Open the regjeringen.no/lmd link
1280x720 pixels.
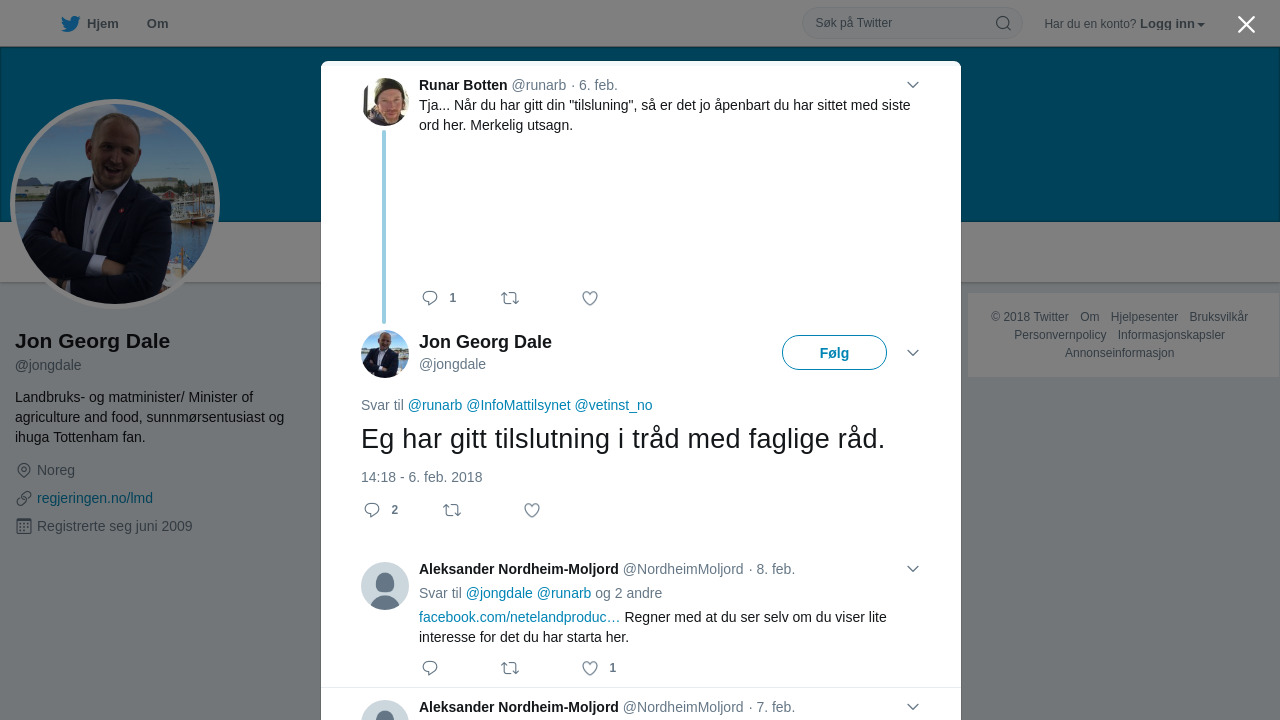click(x=95, y=498)
